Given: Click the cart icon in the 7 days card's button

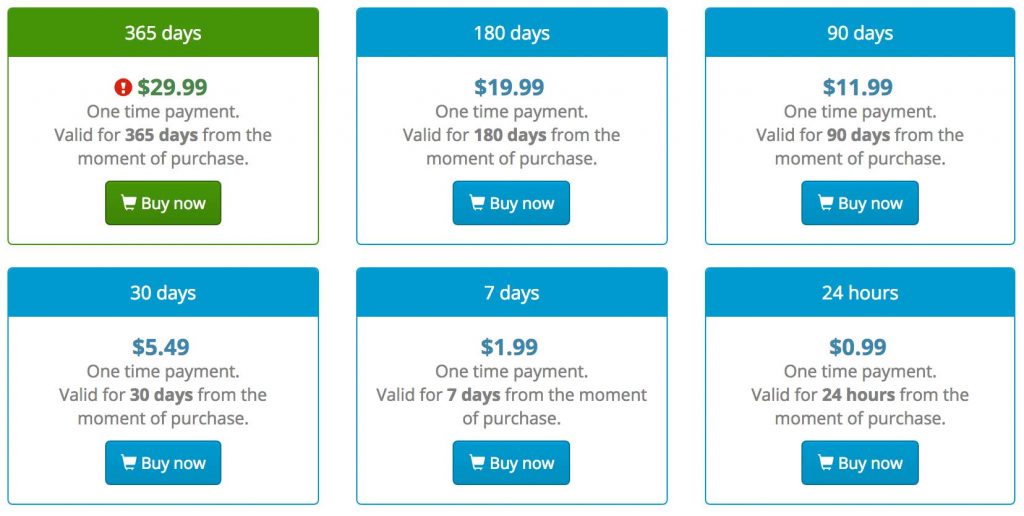Looking at the screenshot, I should (477, 463).
